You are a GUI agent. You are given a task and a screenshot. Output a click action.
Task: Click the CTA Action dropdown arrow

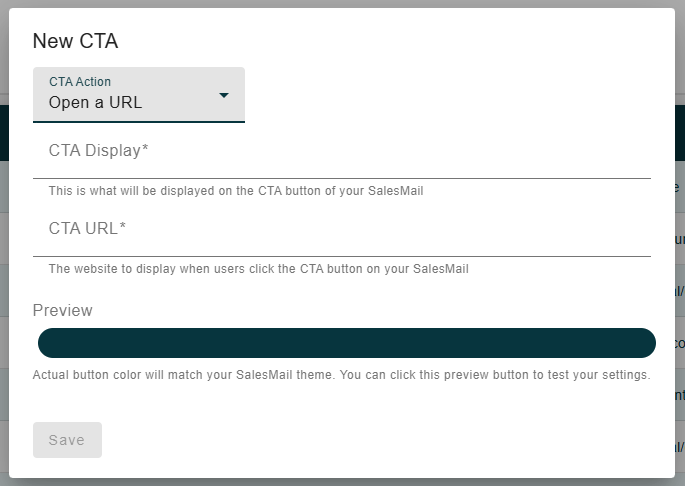[224, 95]
